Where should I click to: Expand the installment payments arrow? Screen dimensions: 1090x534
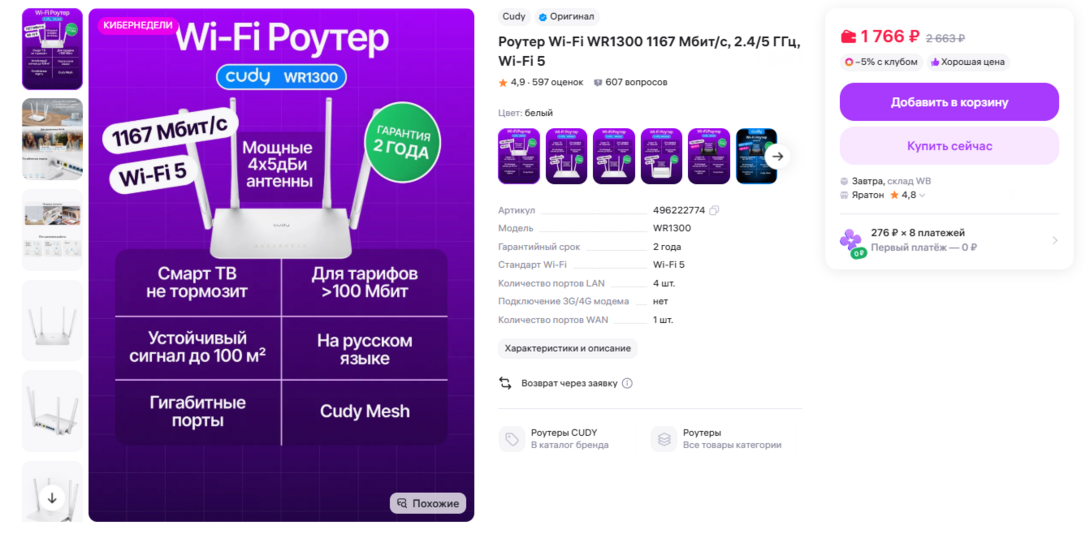(x=1055, y=240)
